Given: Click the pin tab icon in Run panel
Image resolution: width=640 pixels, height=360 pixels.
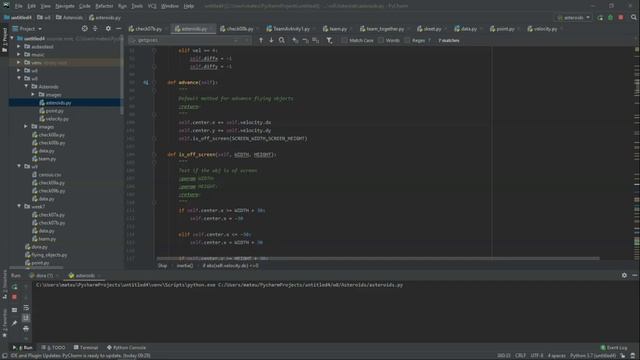Looking at the screenshot, I should pyautogui.click(x=14, y=323).
